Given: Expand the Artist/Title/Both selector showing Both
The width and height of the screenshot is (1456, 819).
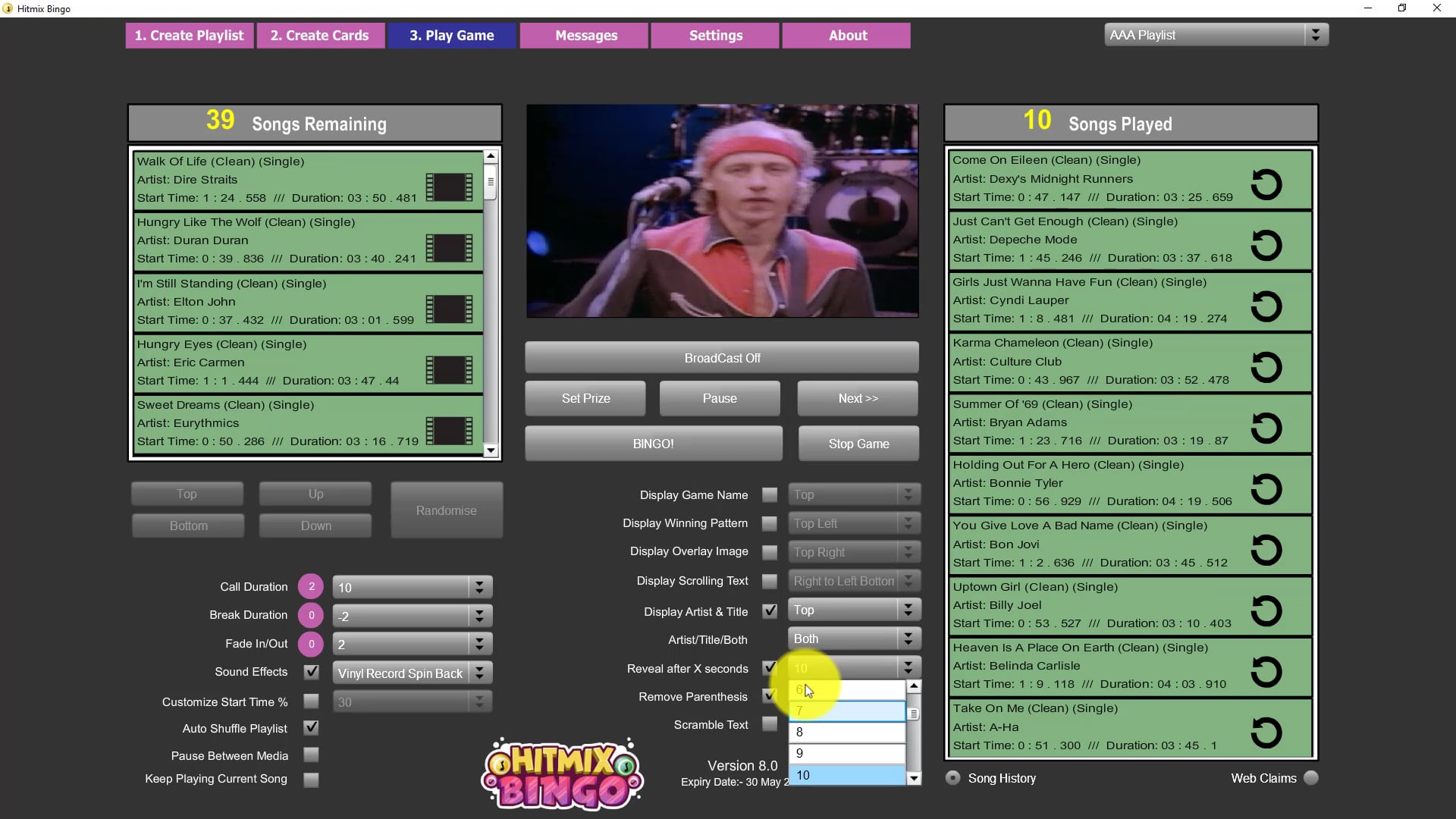Looking at the screenshot, I should [x=908, y=638].
